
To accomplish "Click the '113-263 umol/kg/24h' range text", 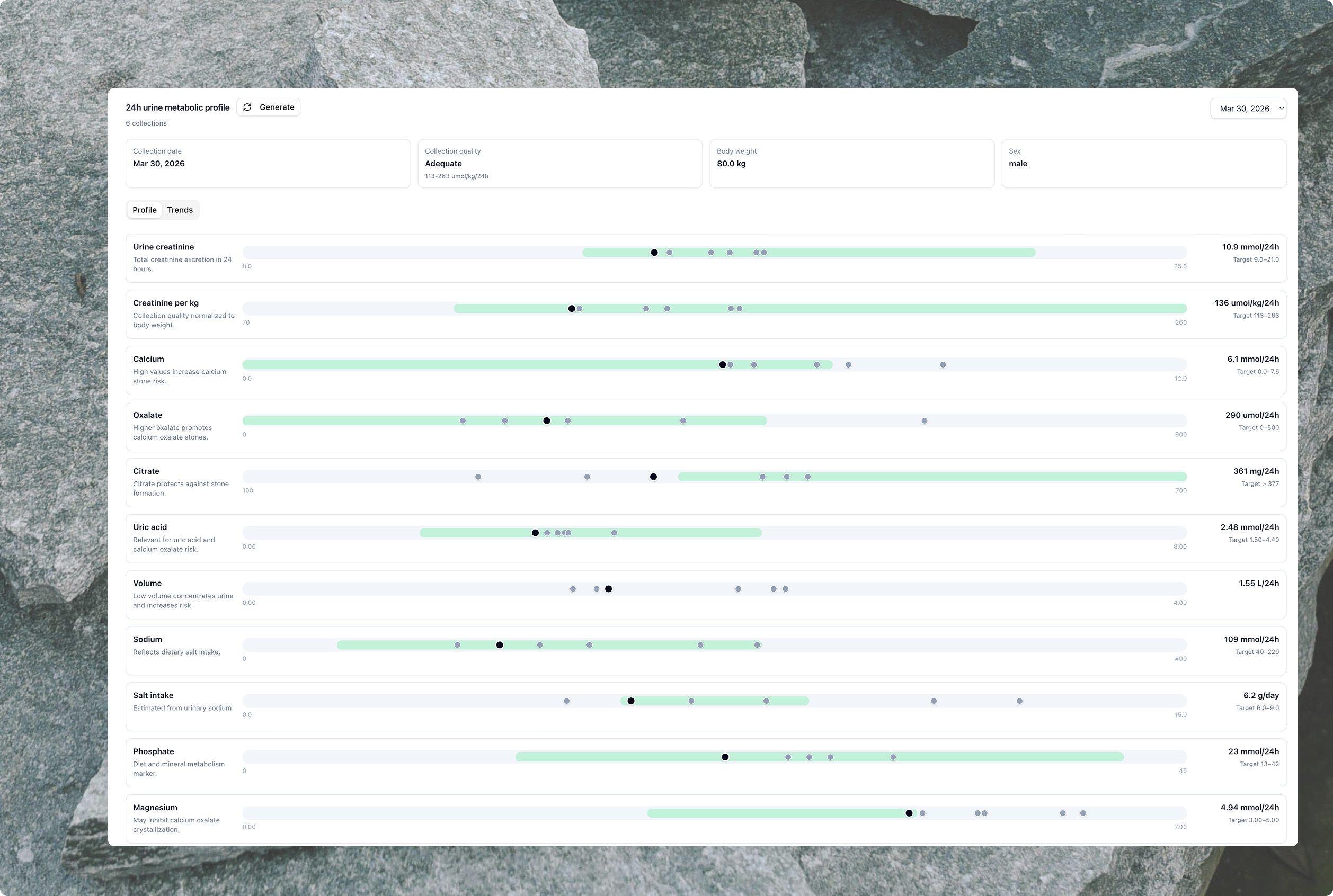I will [x=457, y=176].
